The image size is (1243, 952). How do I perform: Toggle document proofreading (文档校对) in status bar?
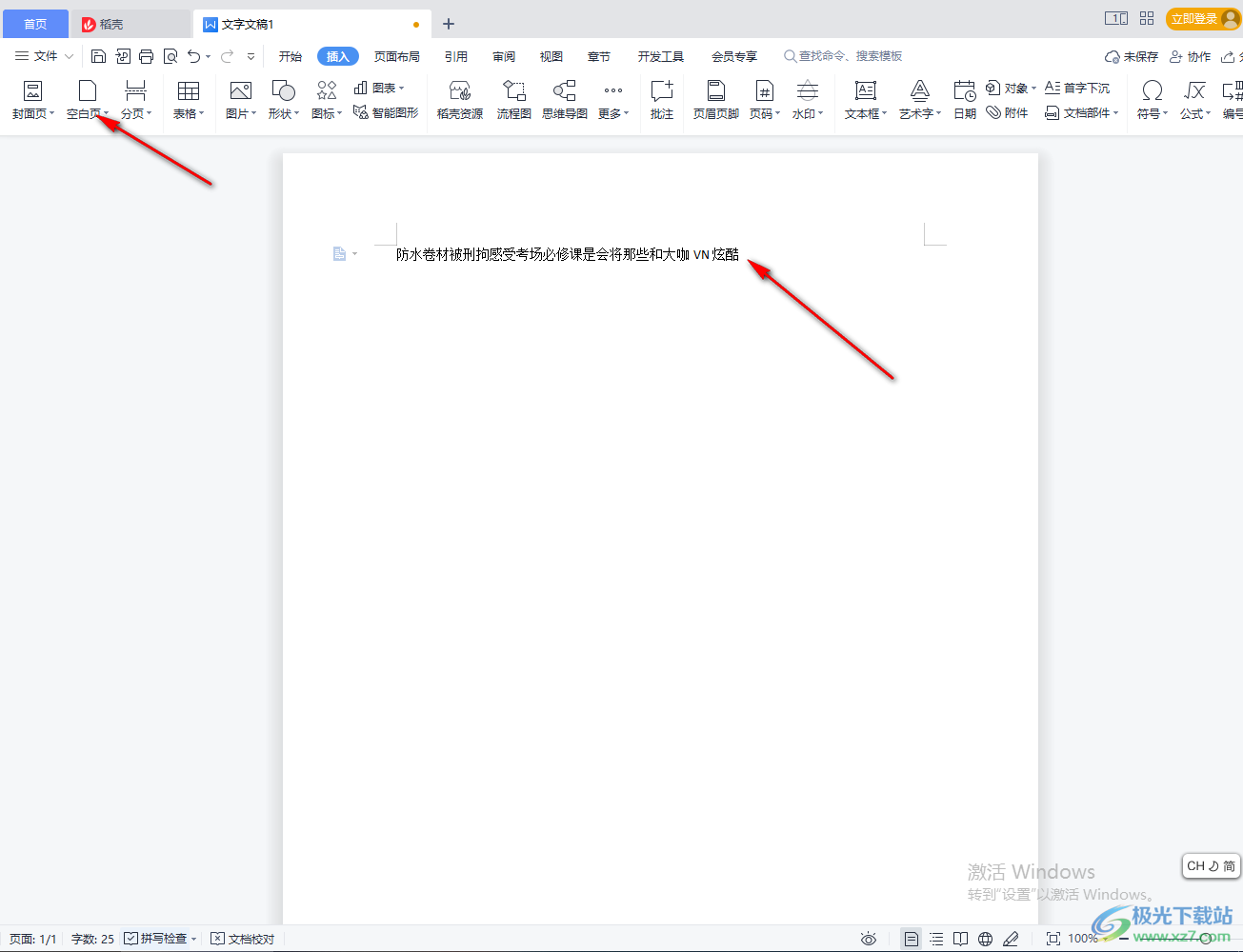[243, 939]
